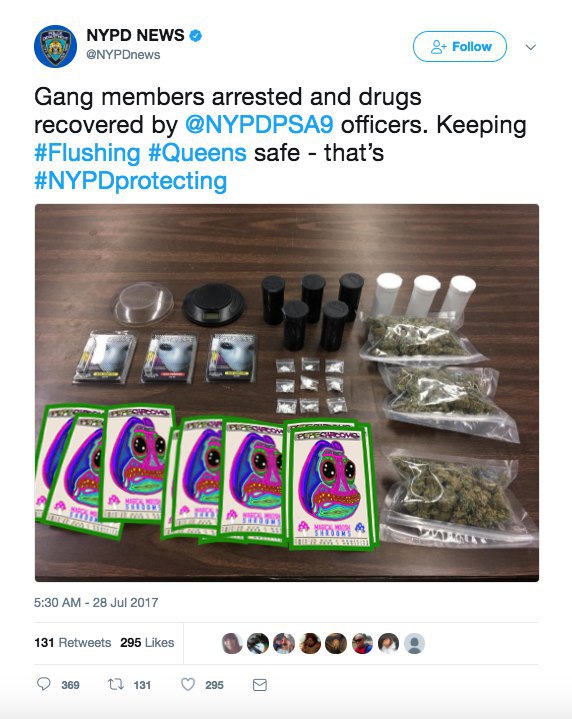Open the #Flushing hashtag
Screen dimensions: 572x719
click(87, 153)
